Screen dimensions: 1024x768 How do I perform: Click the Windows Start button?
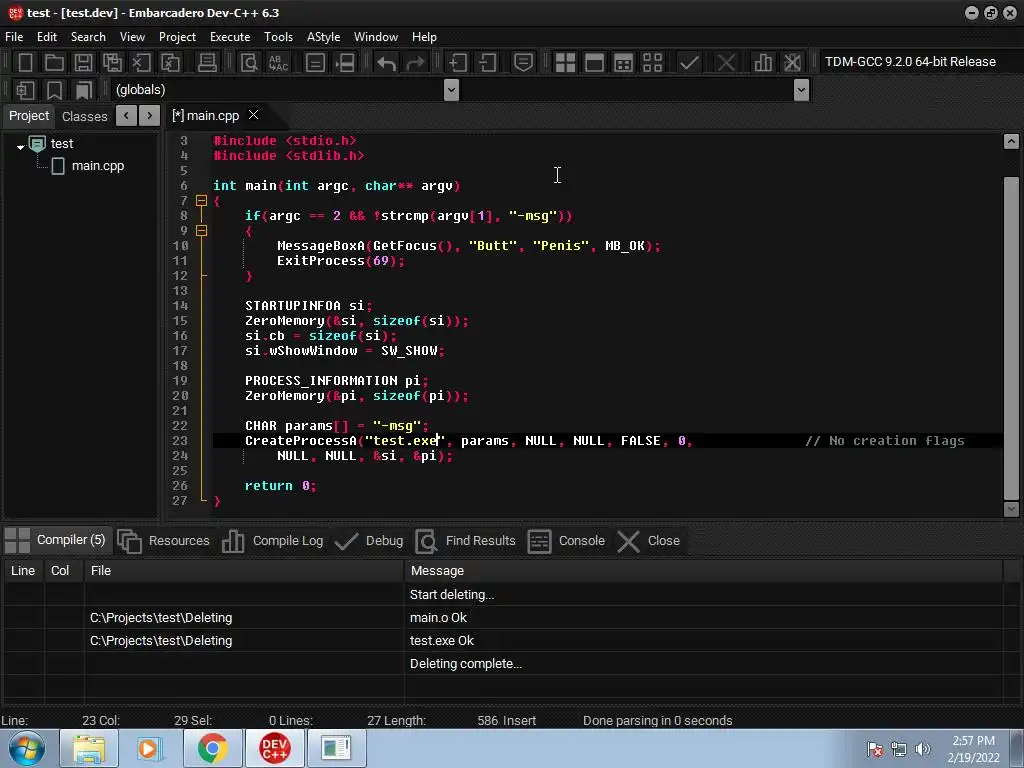[x=26, y=748]
